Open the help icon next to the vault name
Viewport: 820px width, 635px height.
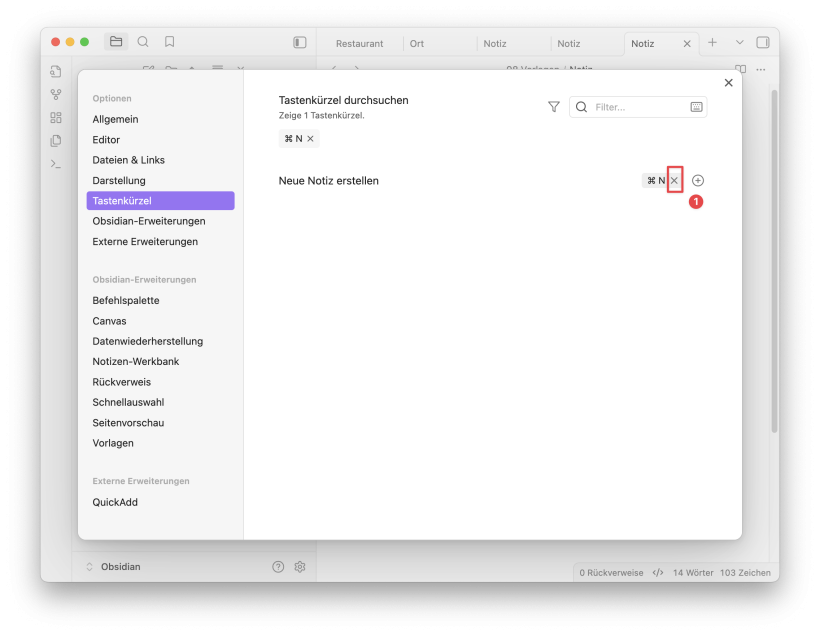[278, 566]
